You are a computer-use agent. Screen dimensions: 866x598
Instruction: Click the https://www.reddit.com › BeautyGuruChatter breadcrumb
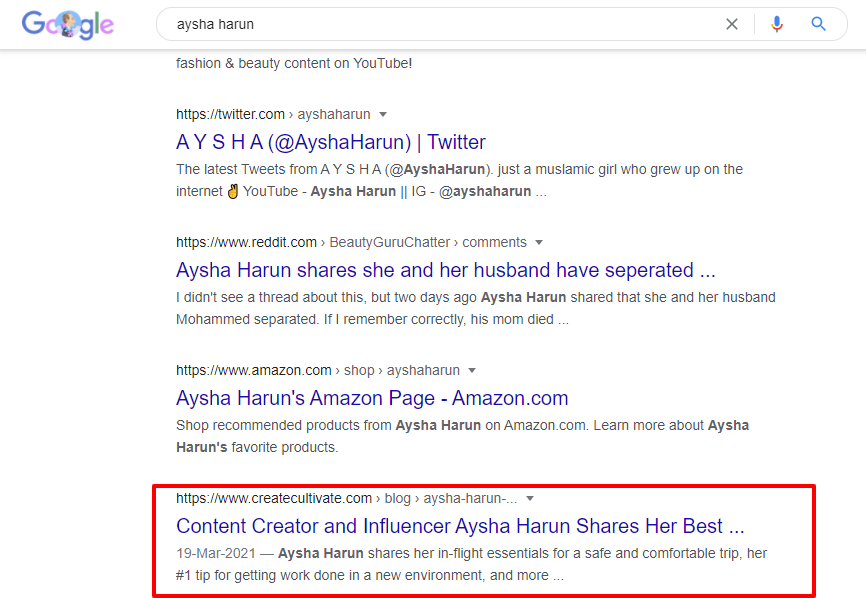[x=351, y=242]
